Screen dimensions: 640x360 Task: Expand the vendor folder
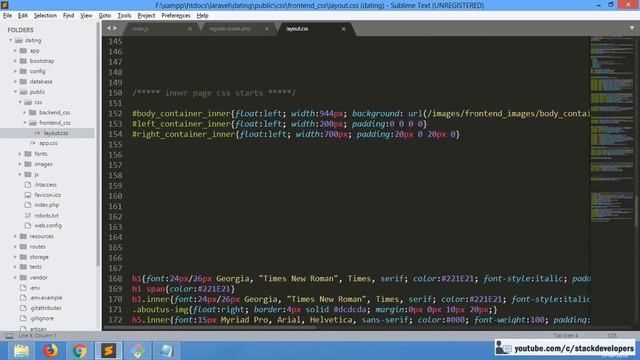(16, 277)
